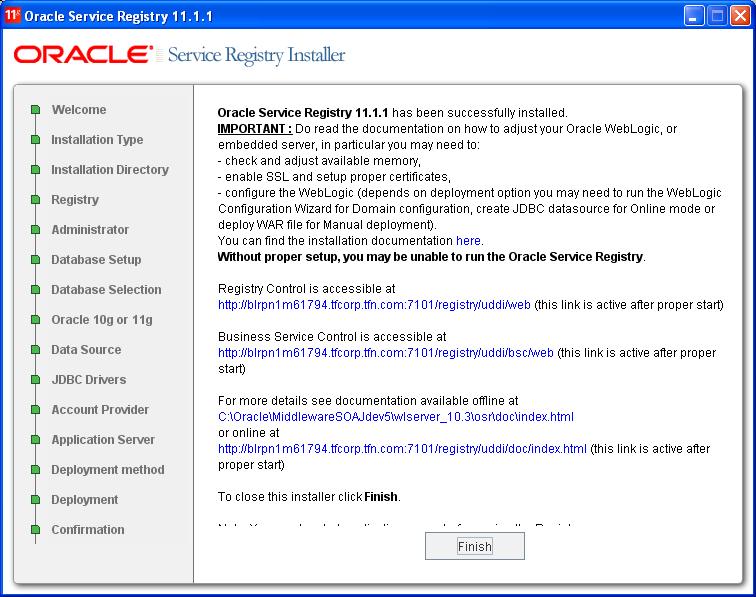Open the installation documentation 'here' link
This screenshot has width=756, height=597.
468,241
